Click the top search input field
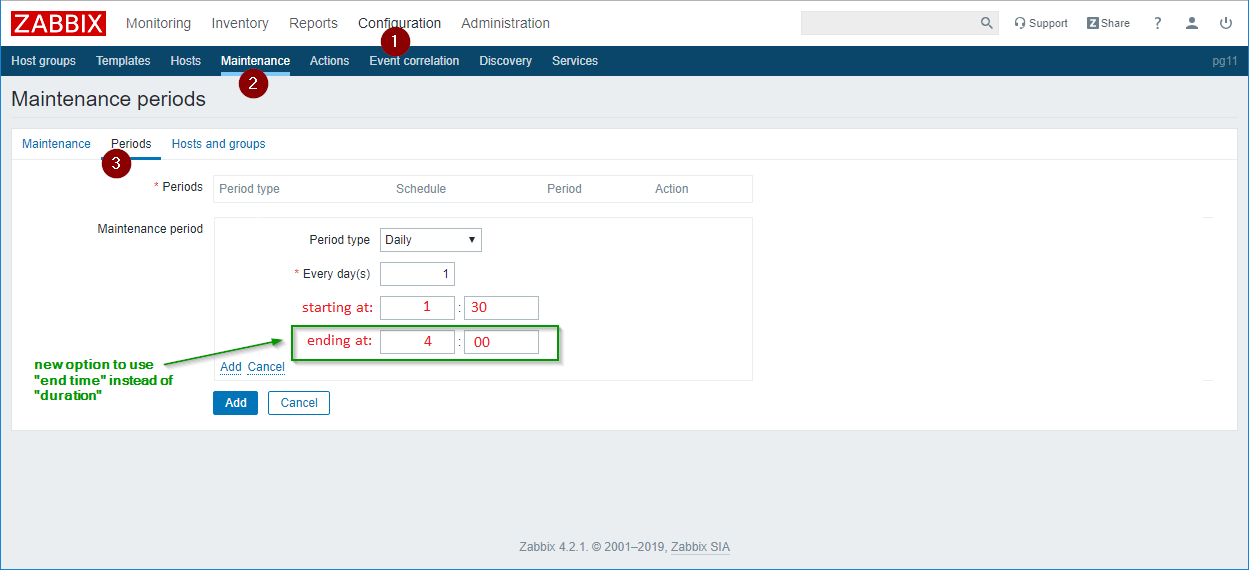 [x=889, y=23]
